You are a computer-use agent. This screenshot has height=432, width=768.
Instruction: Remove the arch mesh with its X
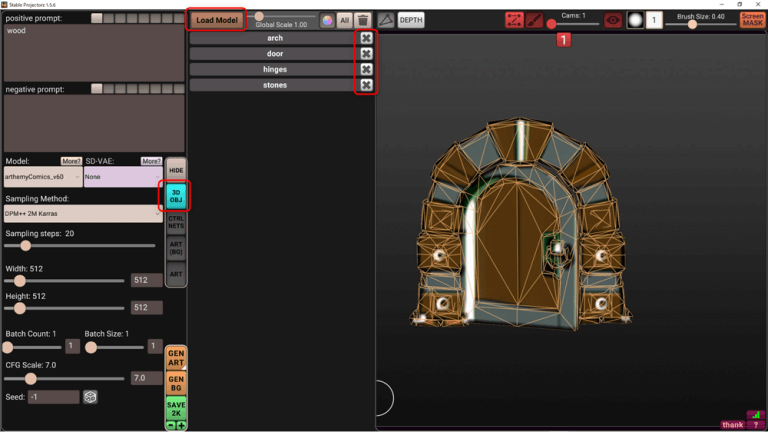click(366, 38)
